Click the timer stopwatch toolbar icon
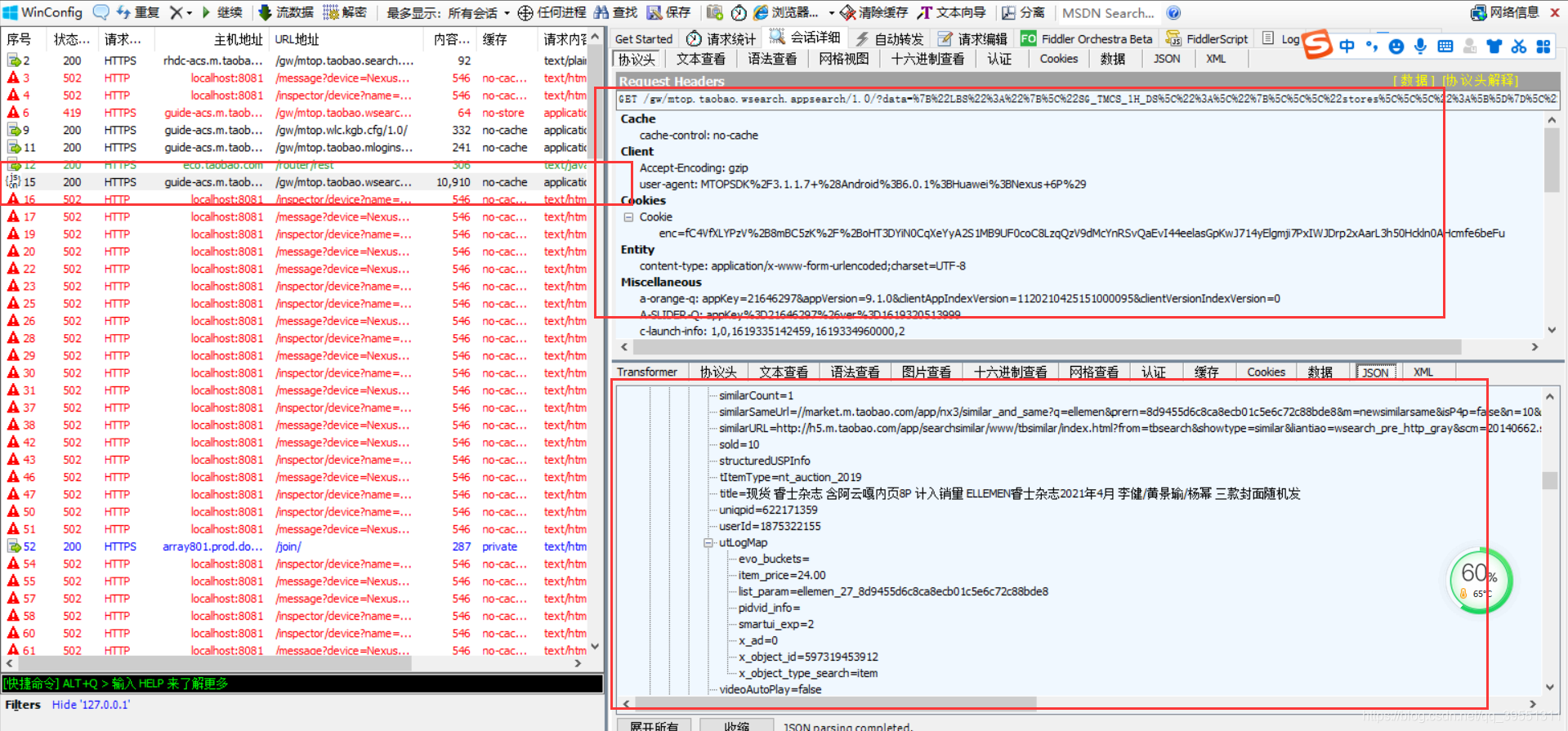 pos(738,13)
